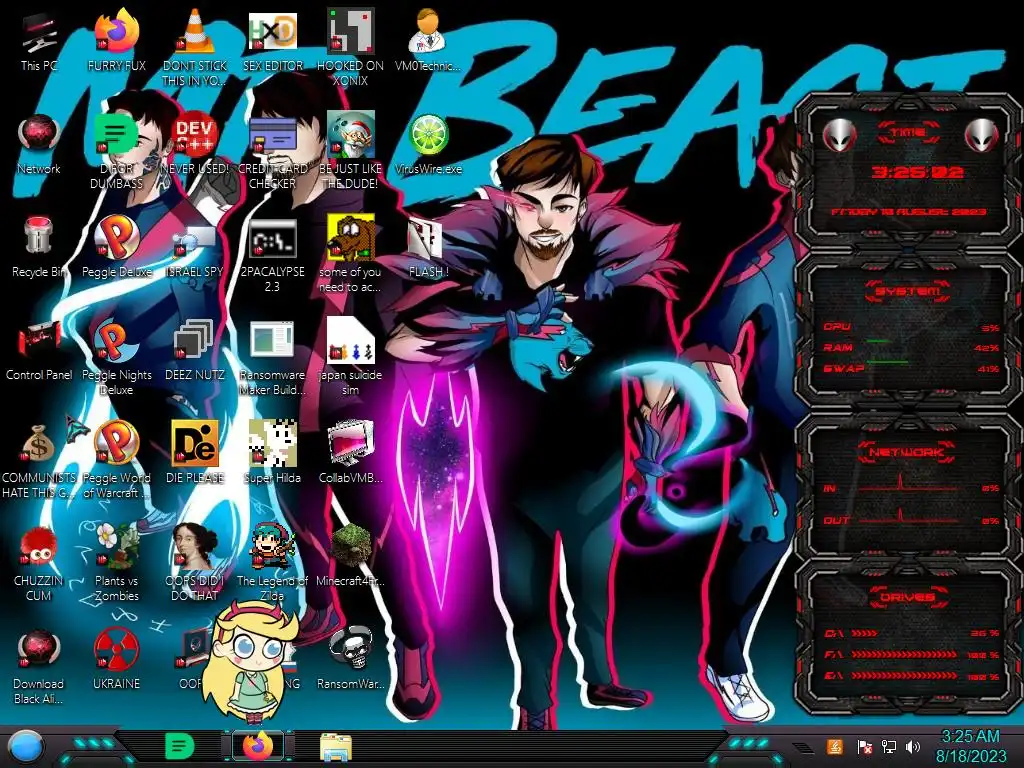
Task: Switch to Firefox on the taskbar
Action: pyautogui.click(x=258, y=746)
